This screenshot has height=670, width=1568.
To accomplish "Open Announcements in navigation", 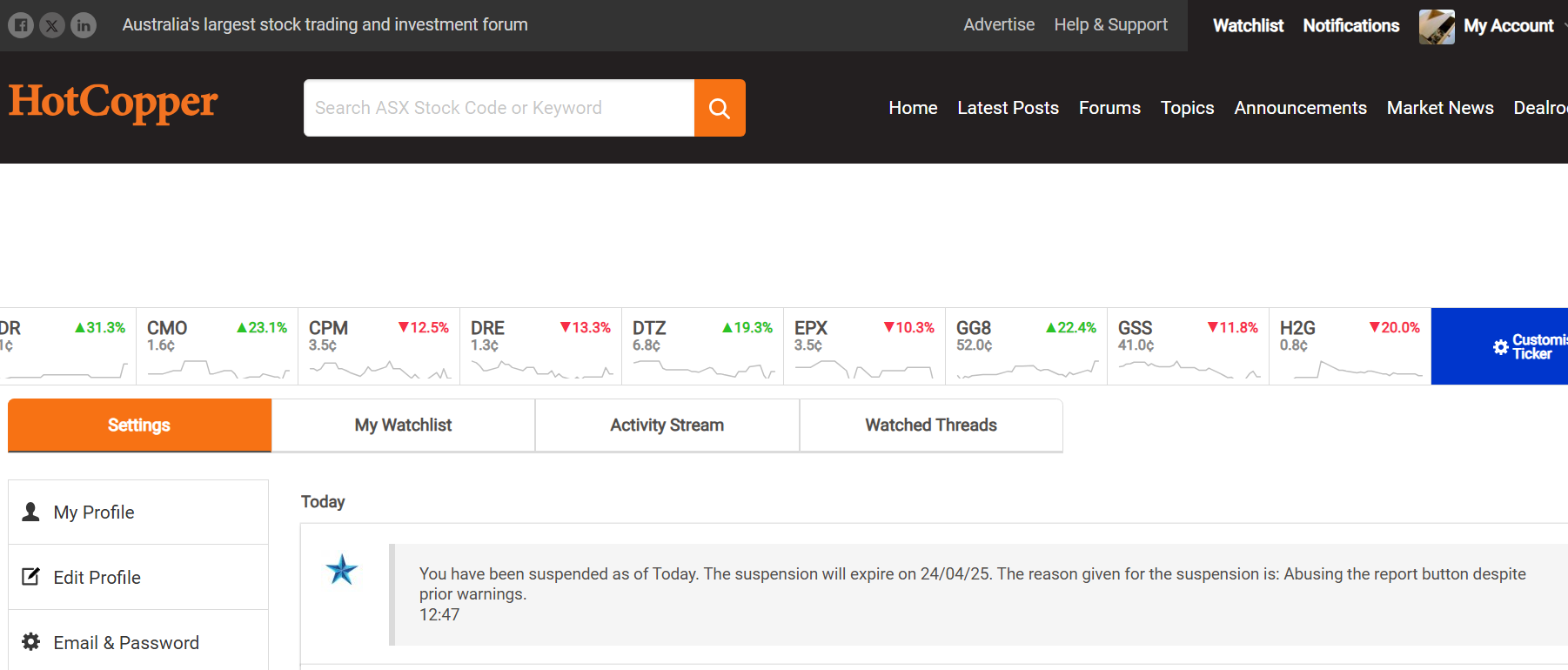I will (1300, 108).
